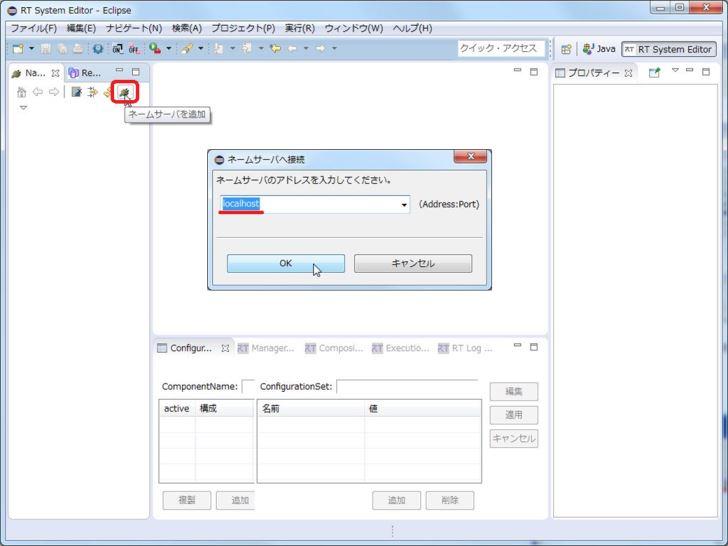Click キャンセル in the name server dialog
The width and height of the screenshot is (728, 546).
413,263
